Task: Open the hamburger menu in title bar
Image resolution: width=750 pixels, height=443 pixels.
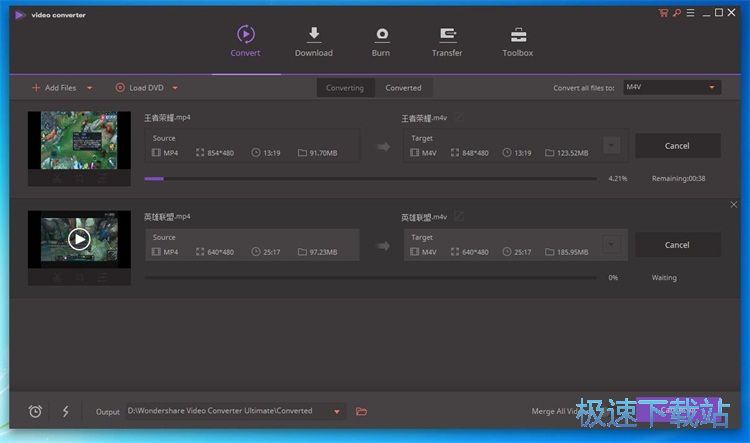Action: pyautogui.click(x=690, y=14)
